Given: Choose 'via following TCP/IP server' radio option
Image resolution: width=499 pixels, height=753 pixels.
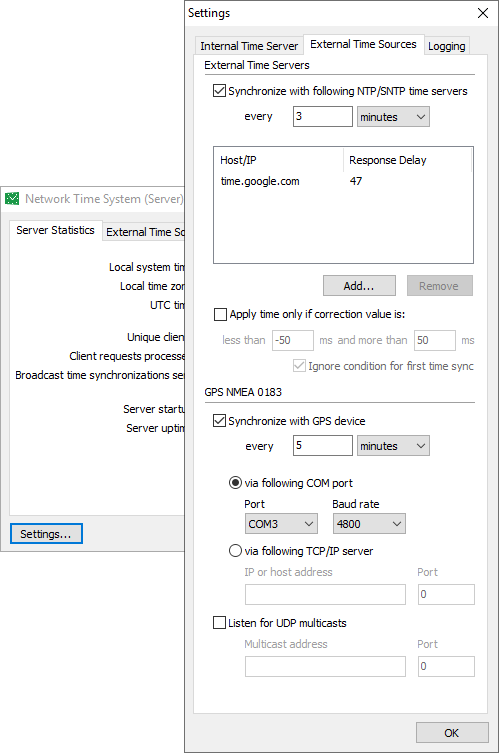Looking at the screenshot, I should (x=235, y=551).
